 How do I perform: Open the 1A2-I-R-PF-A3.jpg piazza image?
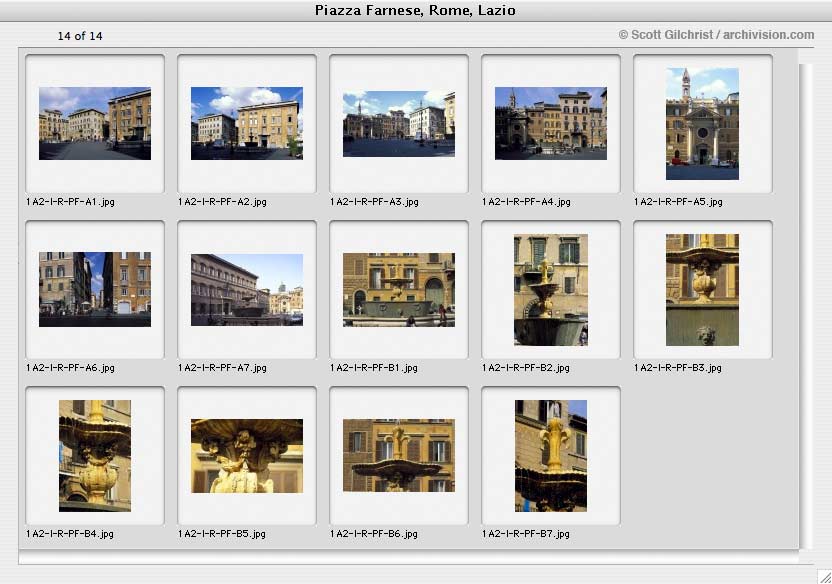[398, 124]
